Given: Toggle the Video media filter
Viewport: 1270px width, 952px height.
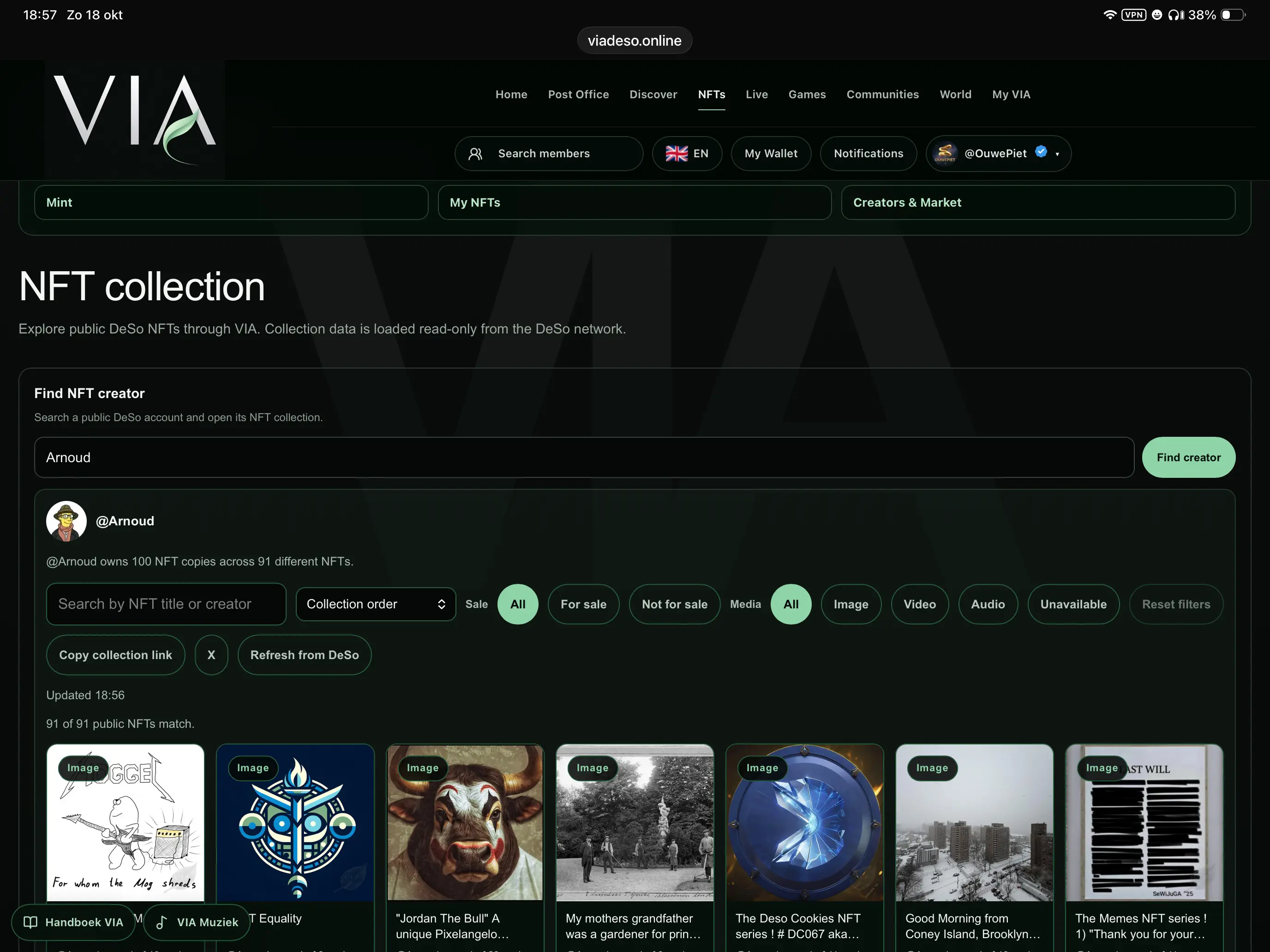Looking at the screenshot, I should [919, 604].
